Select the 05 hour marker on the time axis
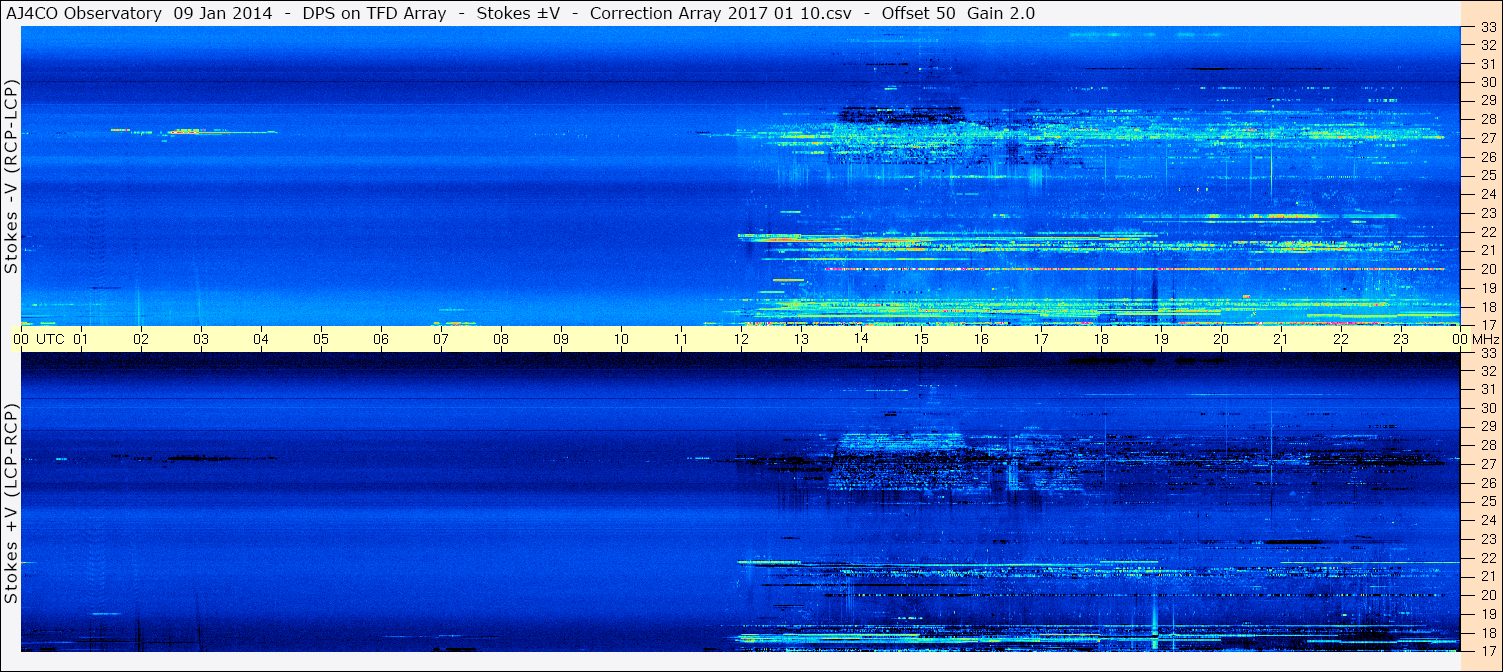The image size is (1503, 672). click(321, 339)
